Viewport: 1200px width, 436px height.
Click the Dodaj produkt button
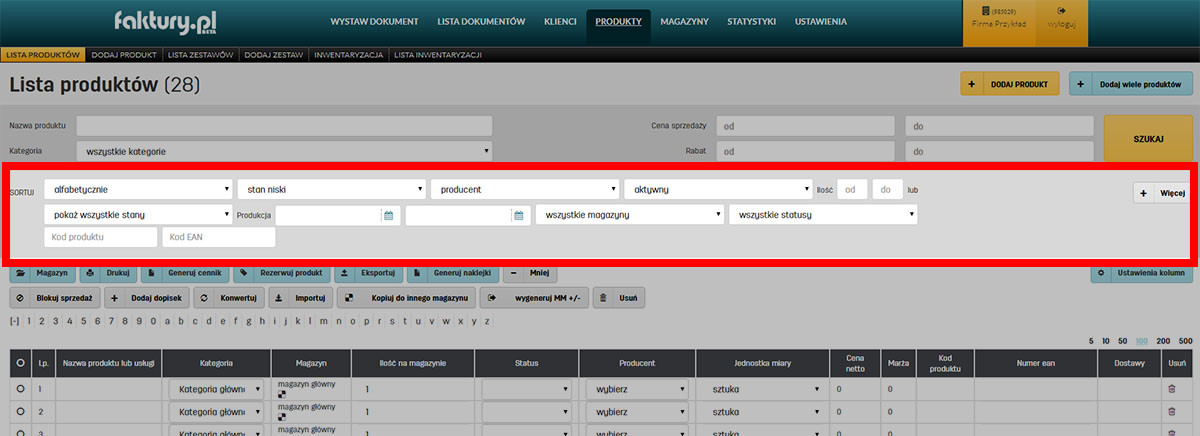(1009, 85)
